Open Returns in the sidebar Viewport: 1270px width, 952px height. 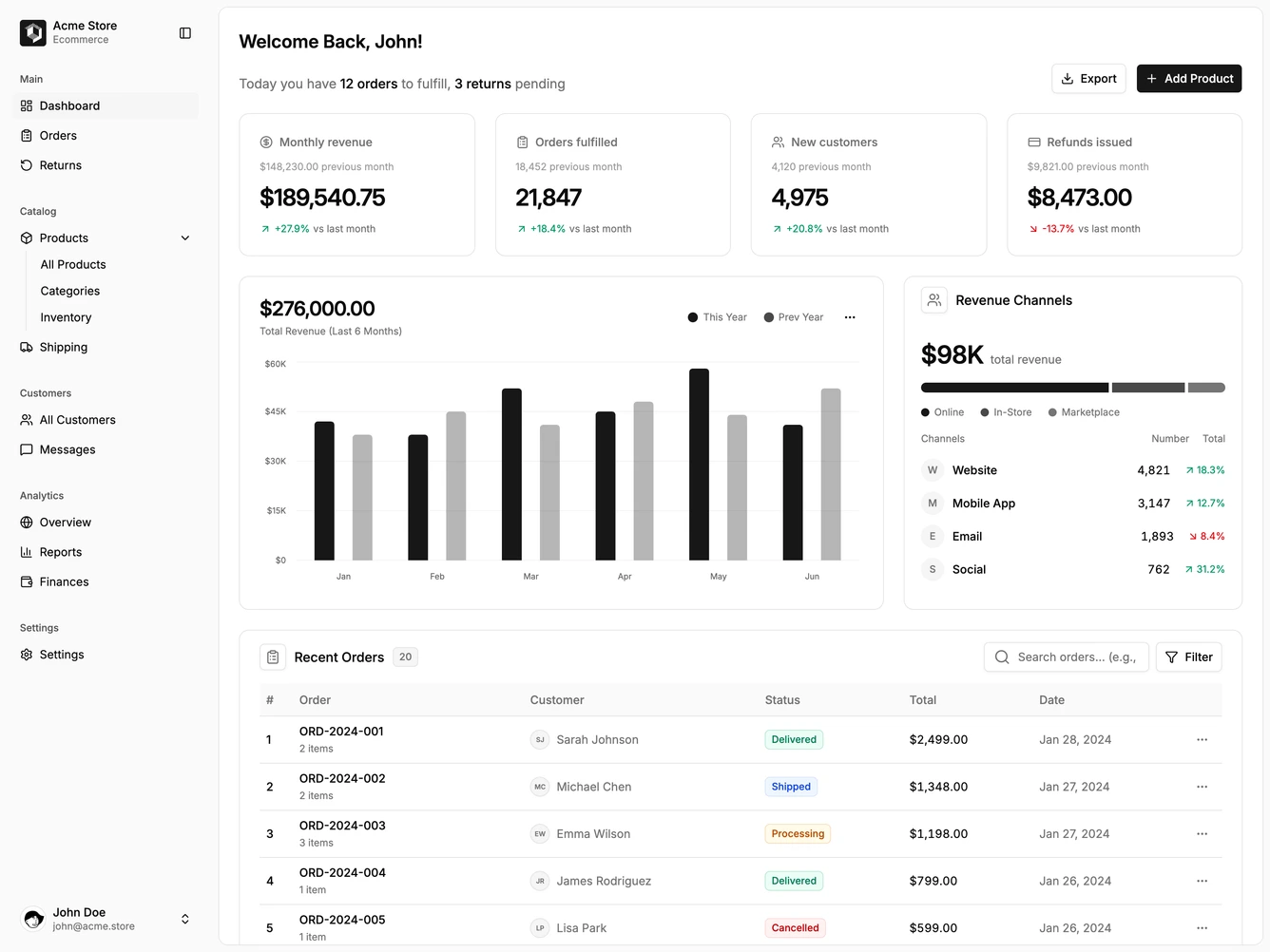pyautogui.click(x=106, y=165)
